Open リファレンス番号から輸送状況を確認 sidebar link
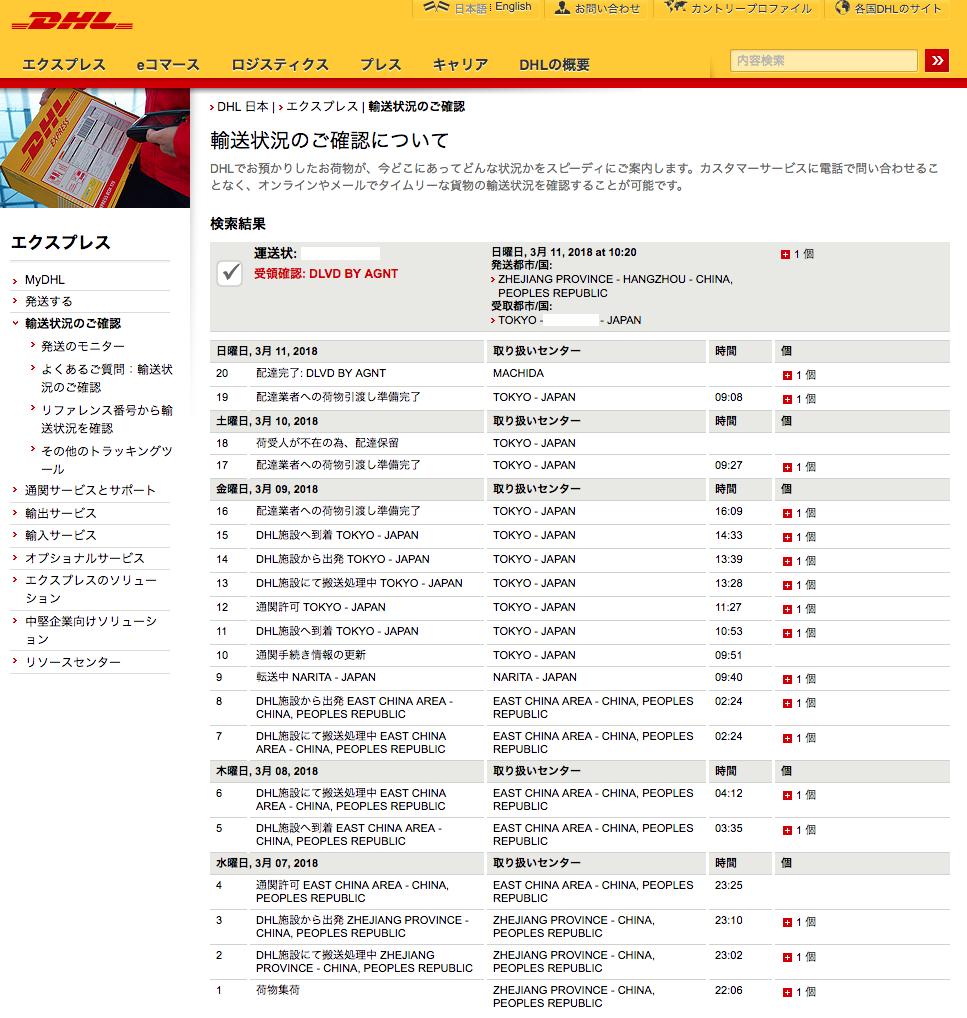The width and height of the screenshot is (967, 1018). (107, 419)
